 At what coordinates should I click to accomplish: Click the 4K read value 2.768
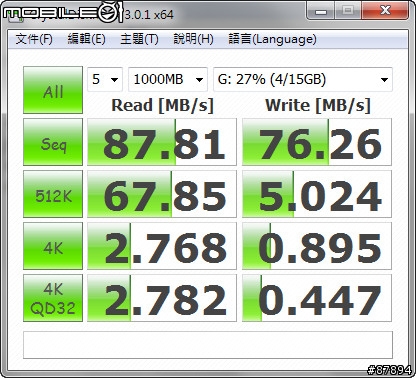[x=162, y=246]
